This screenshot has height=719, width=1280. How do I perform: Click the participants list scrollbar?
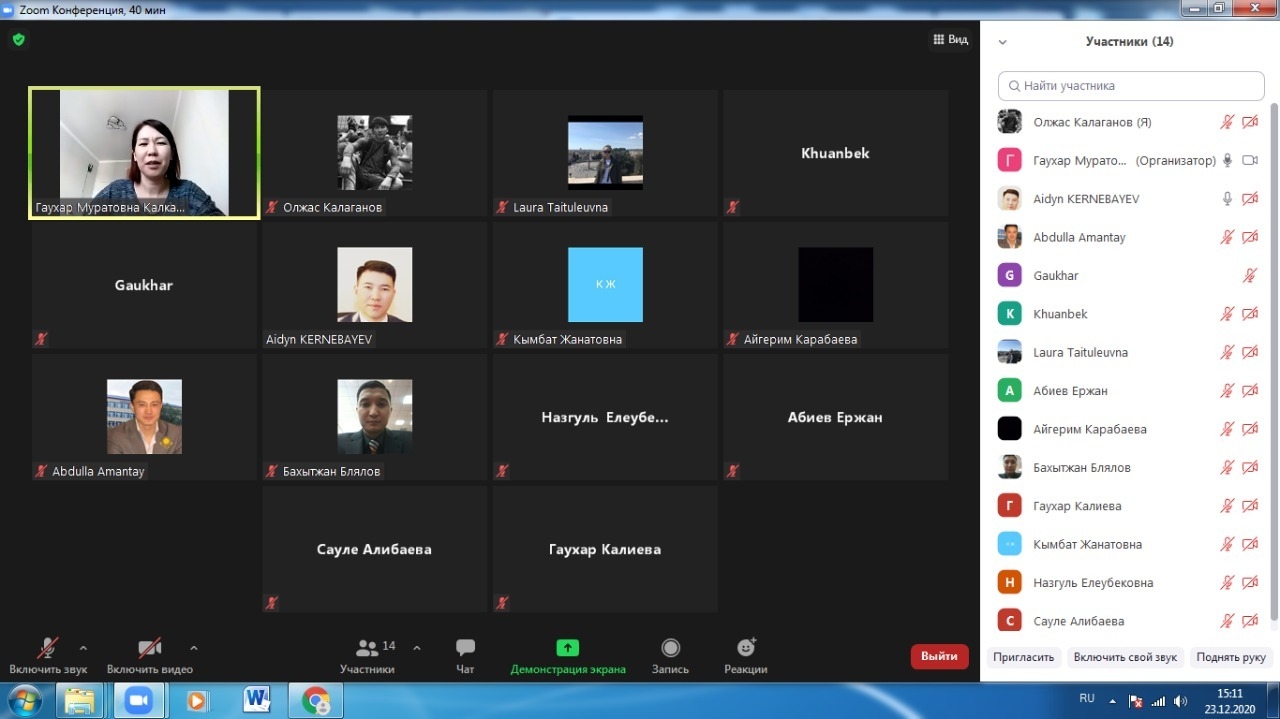pyautogui.click(x=1273, y=360)
